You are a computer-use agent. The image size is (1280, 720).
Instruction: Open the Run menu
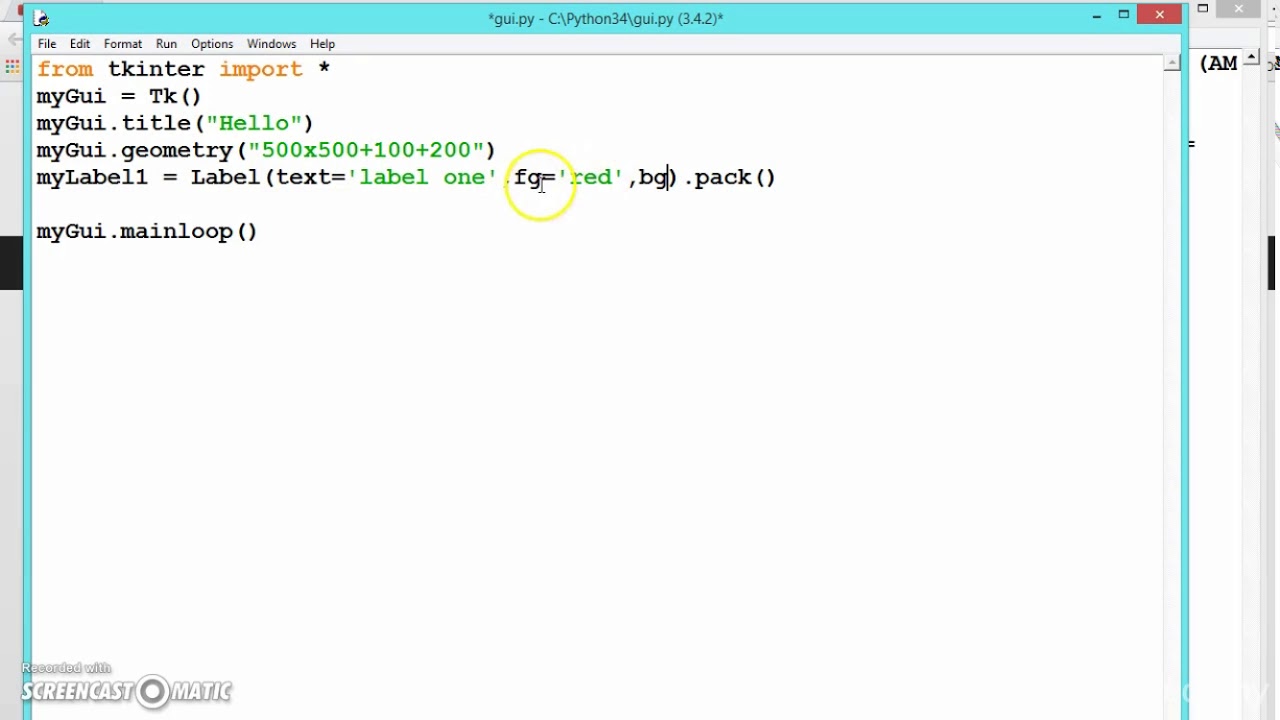click(166, 44)
